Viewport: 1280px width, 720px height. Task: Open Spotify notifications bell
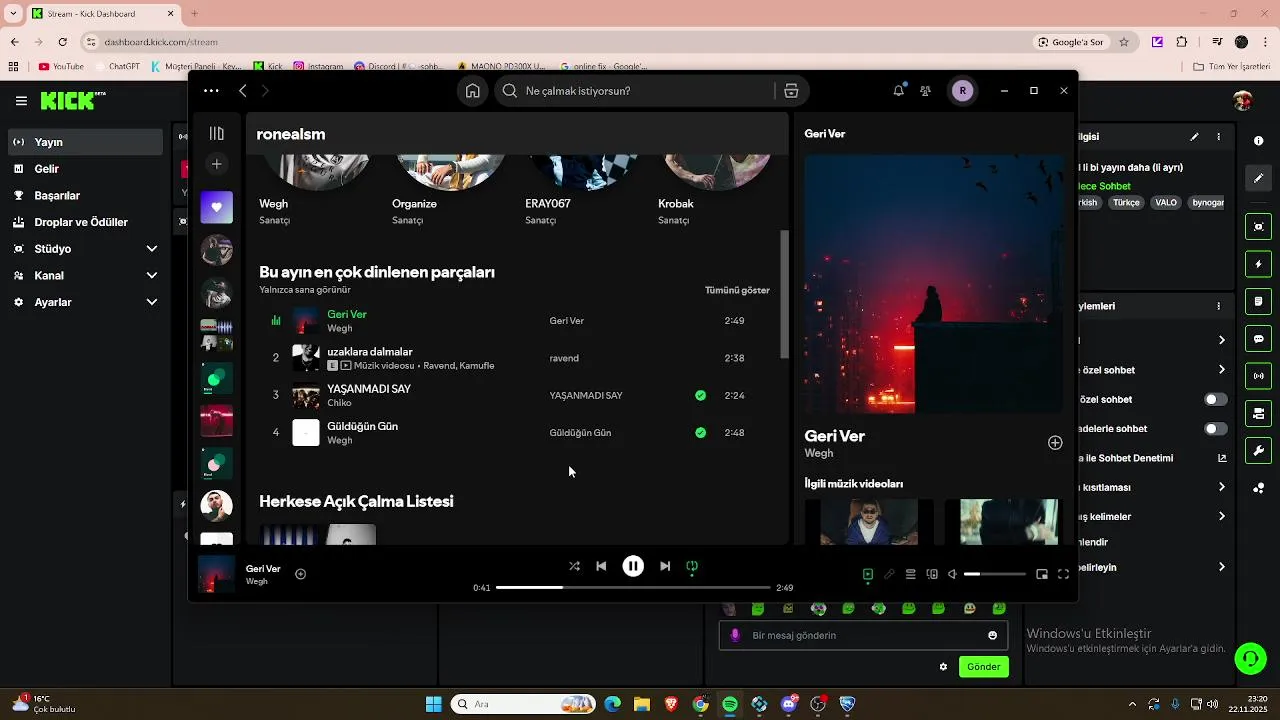coord(898,91)
